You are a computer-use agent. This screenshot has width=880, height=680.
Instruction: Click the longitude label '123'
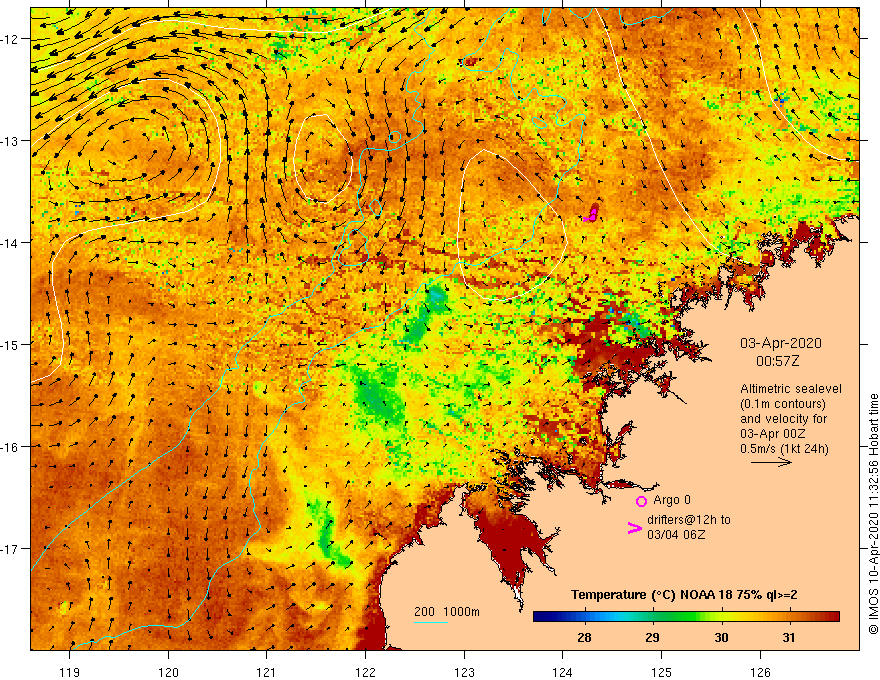click(x=464, y=672)
